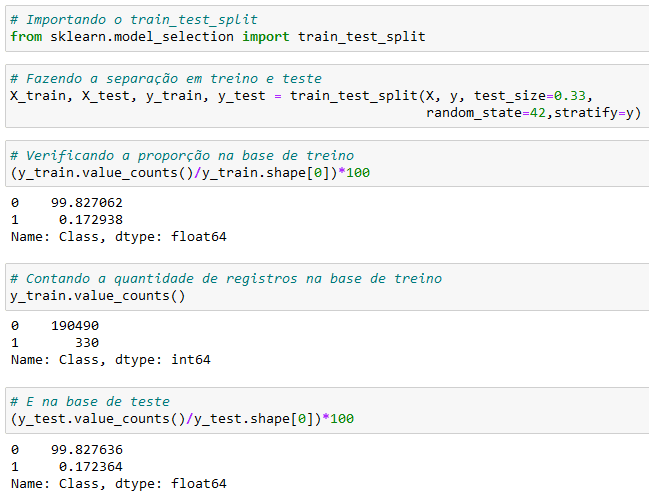Screen dimensions: 649x499
Task: Click the 'Fazendo a separação' comment line
Action: tap(166, 79)
